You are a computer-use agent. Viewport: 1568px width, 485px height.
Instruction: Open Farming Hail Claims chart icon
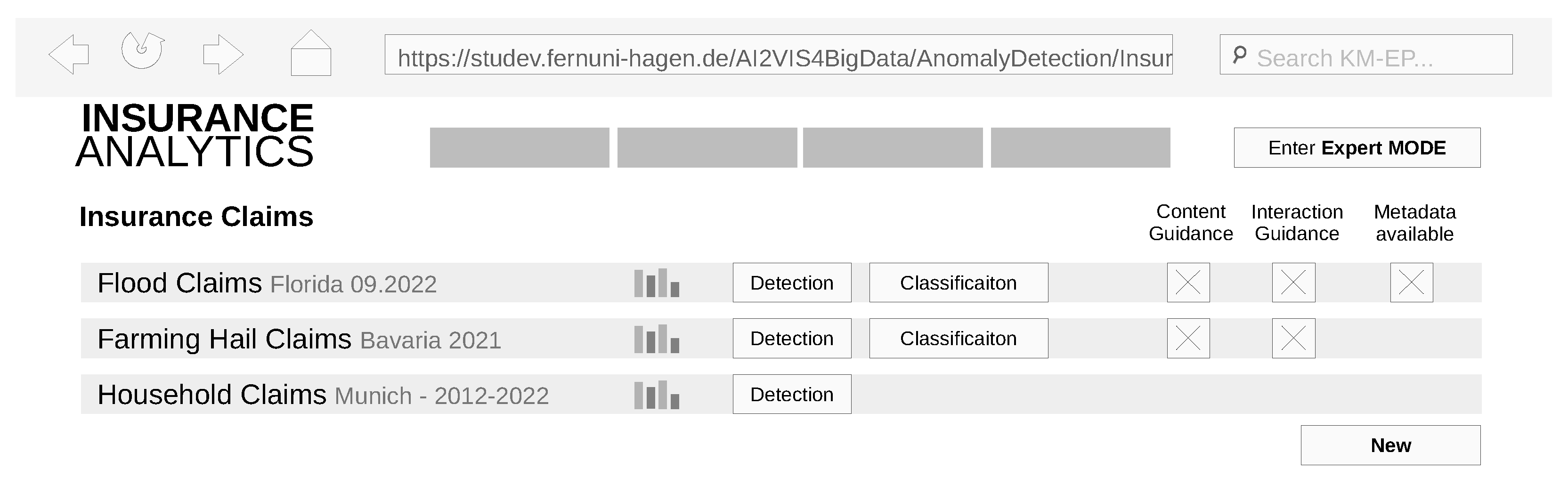656,339
